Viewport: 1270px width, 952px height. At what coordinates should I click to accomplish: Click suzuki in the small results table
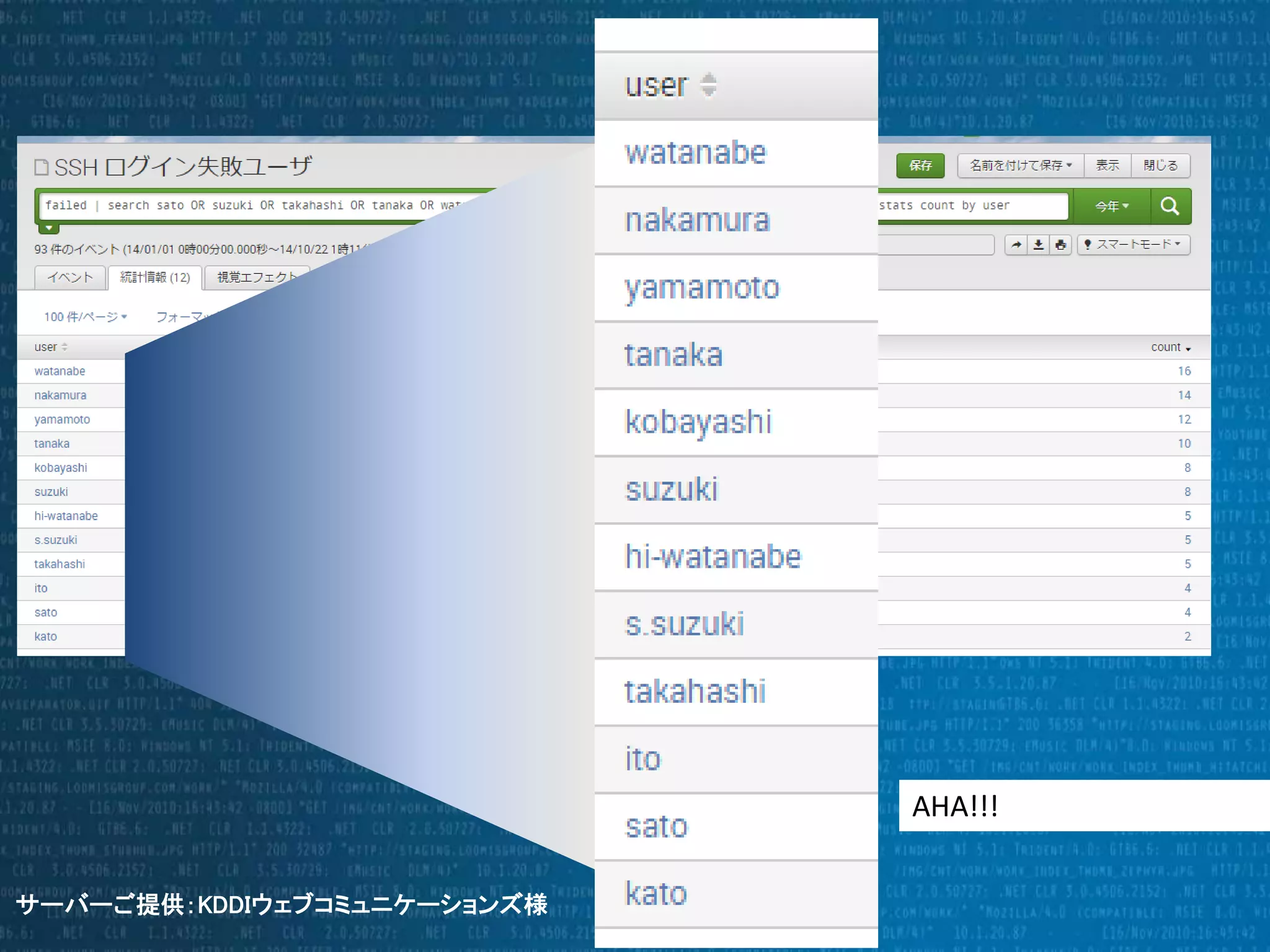(x=51, y=492)
